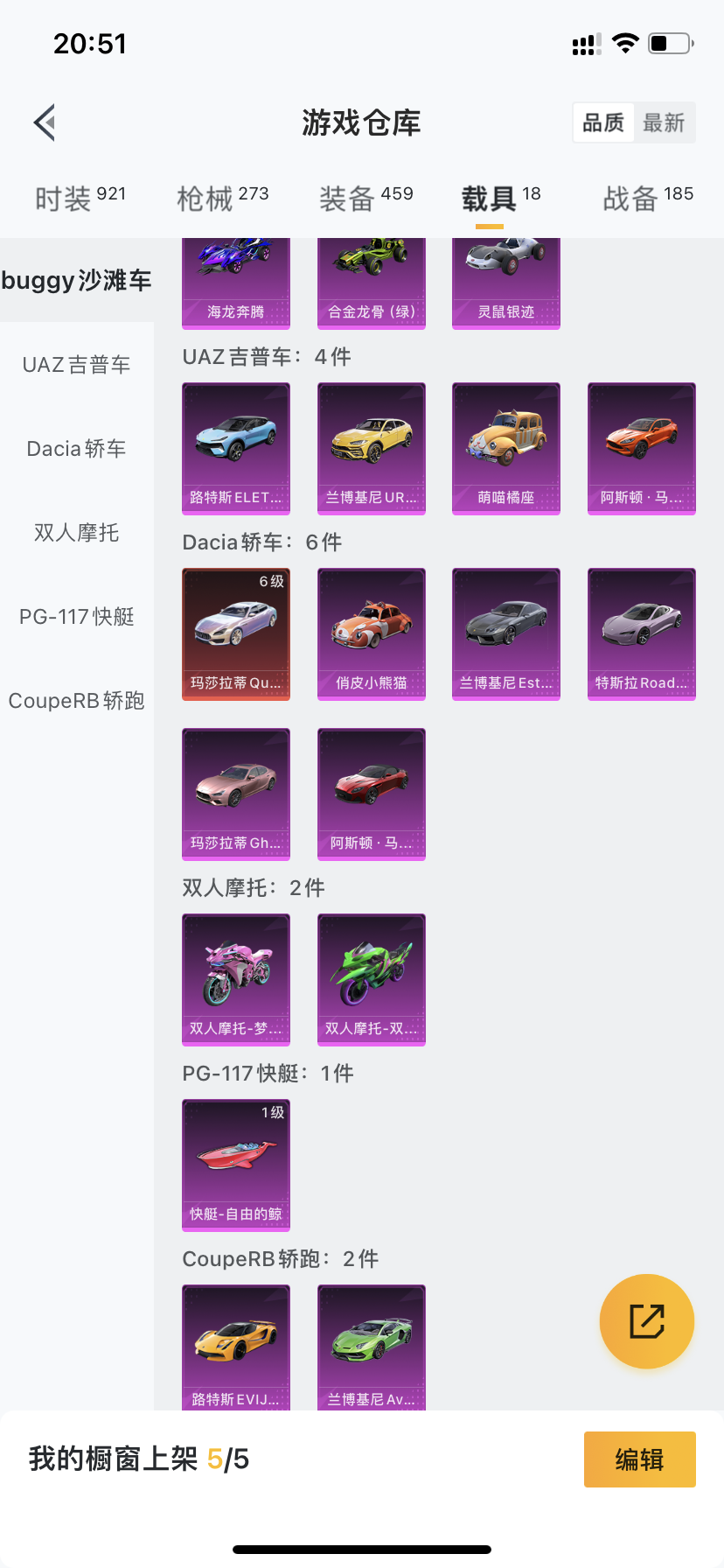Switch sorting to 品质
This screenshot has width=724, height=1568.
(603, 122)
